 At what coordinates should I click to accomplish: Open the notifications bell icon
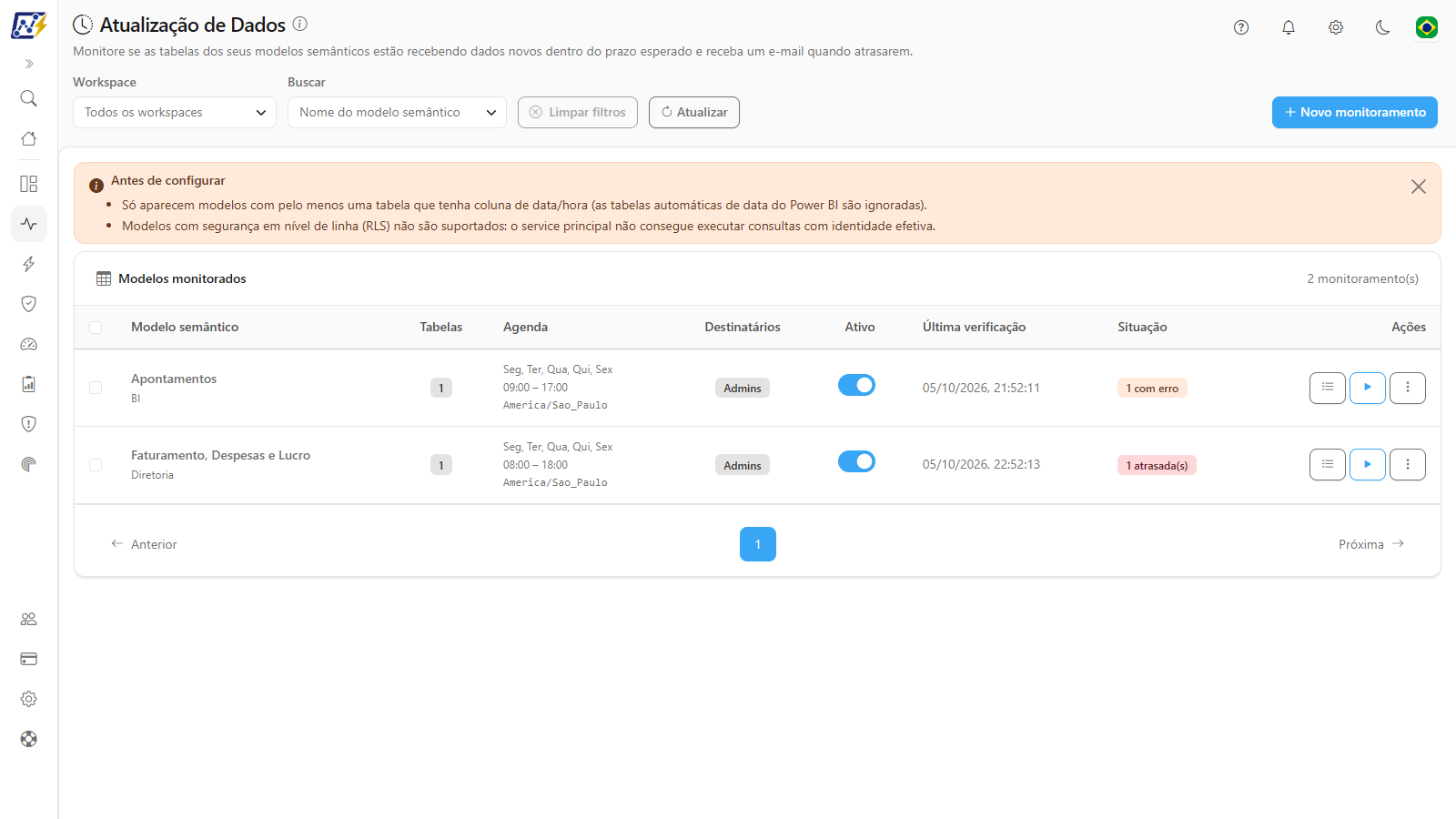1289,27
